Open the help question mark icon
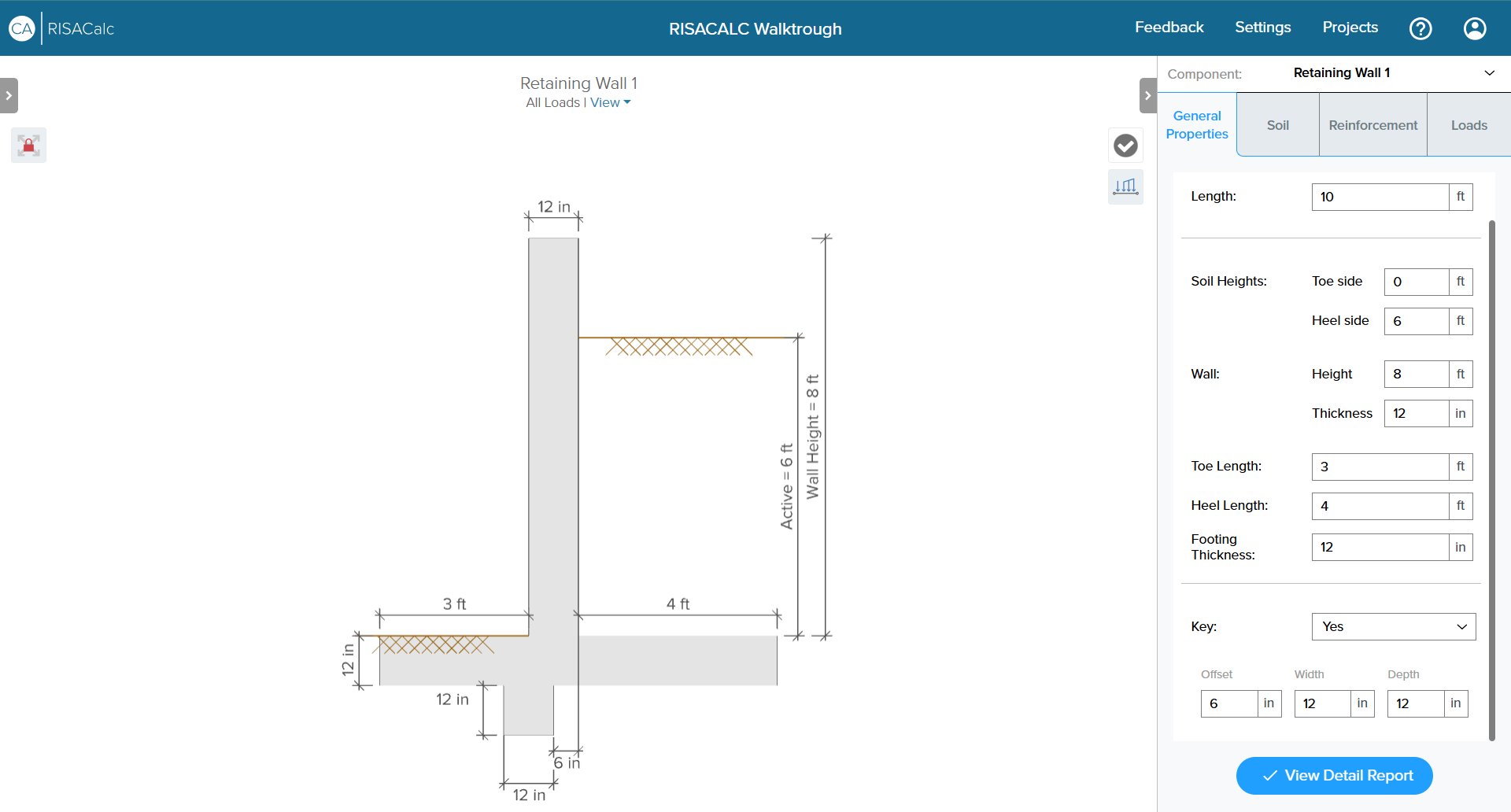The image size is (1511, 812). (x=1420, y=29)
